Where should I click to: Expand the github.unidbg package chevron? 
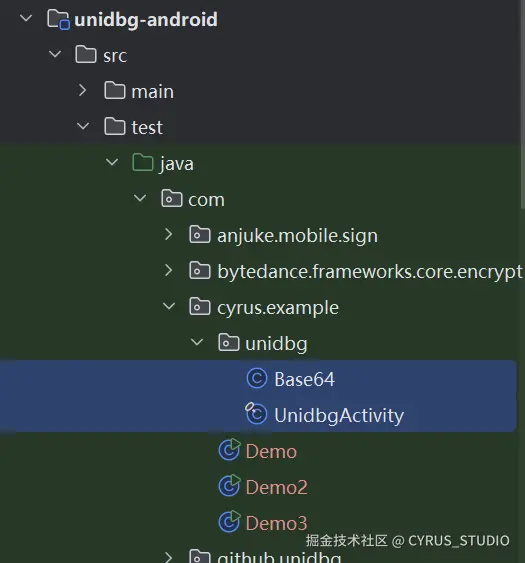tap(168, 557)
